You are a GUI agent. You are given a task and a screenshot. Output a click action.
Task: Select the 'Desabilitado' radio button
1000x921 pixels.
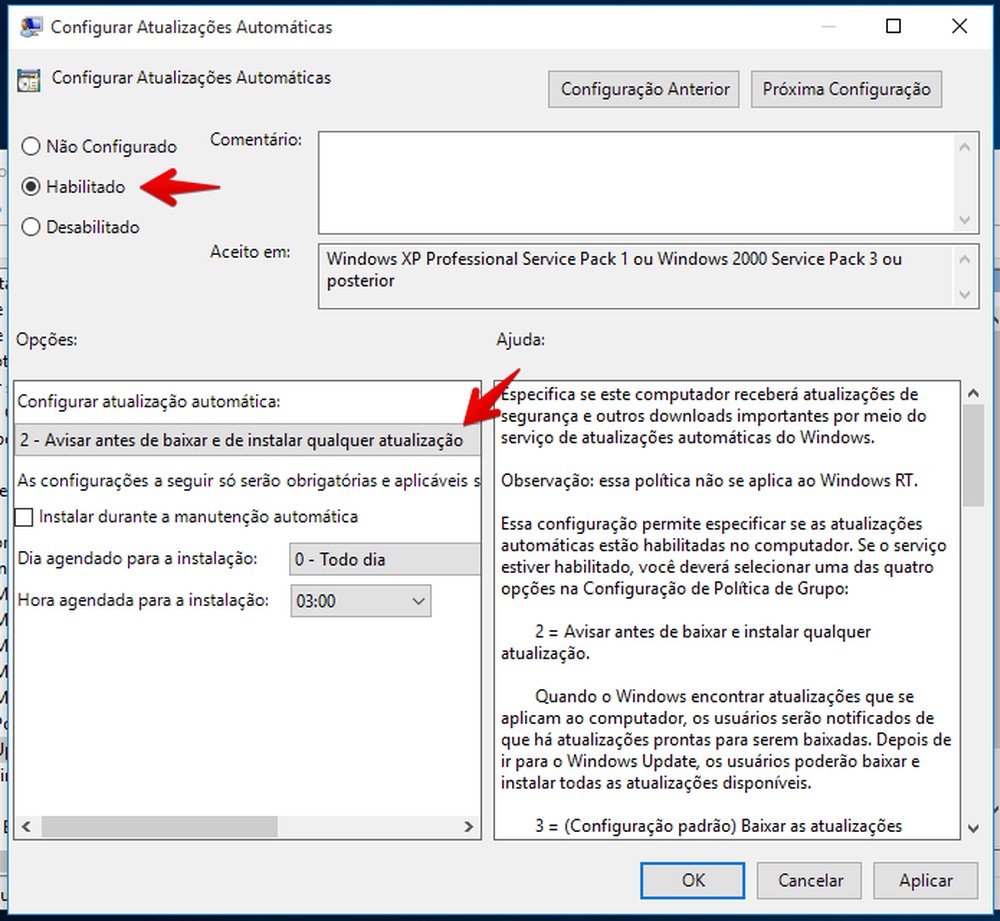(x=31, y=227)
